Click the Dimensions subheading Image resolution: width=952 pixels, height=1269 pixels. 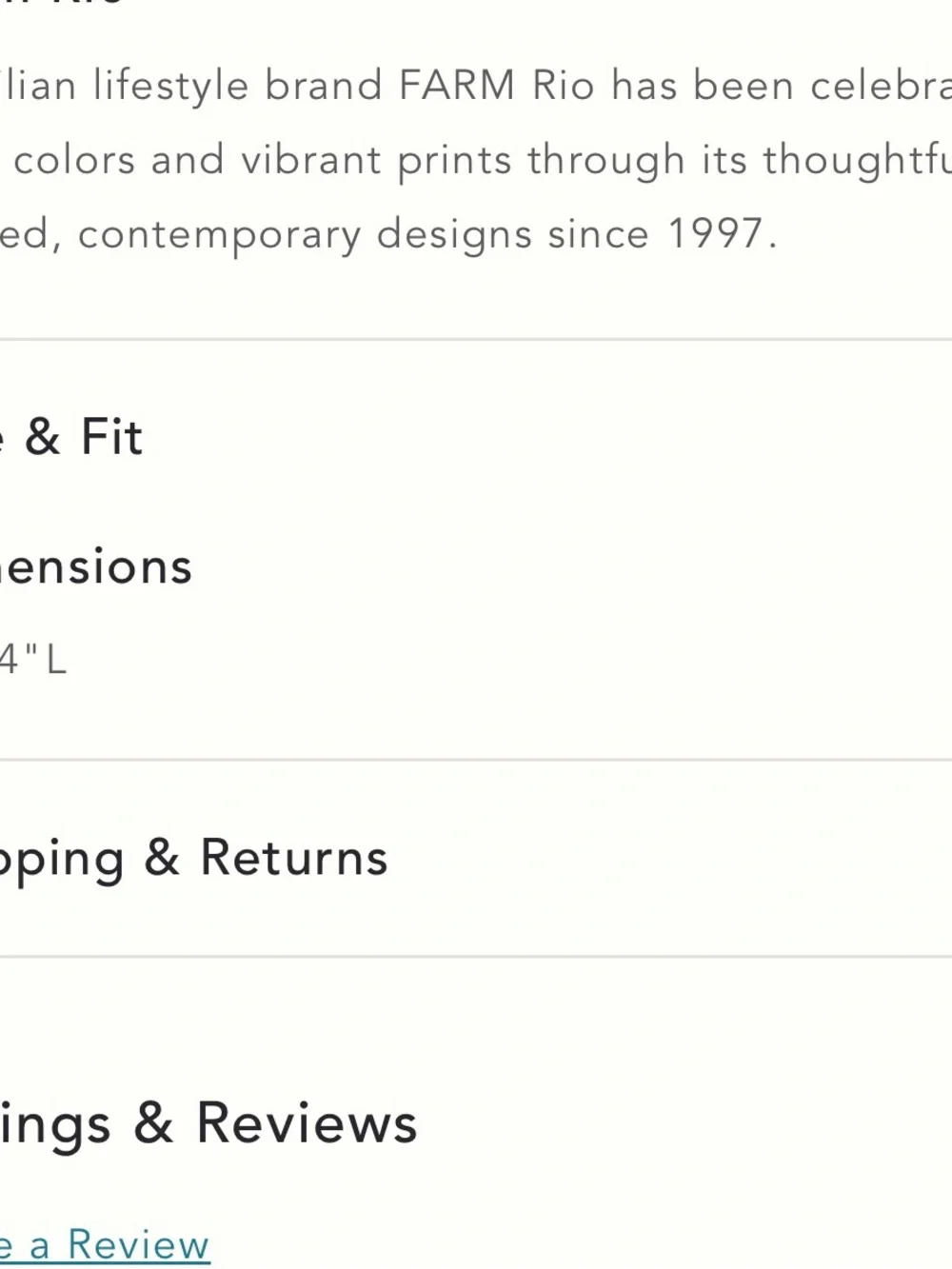96,567
